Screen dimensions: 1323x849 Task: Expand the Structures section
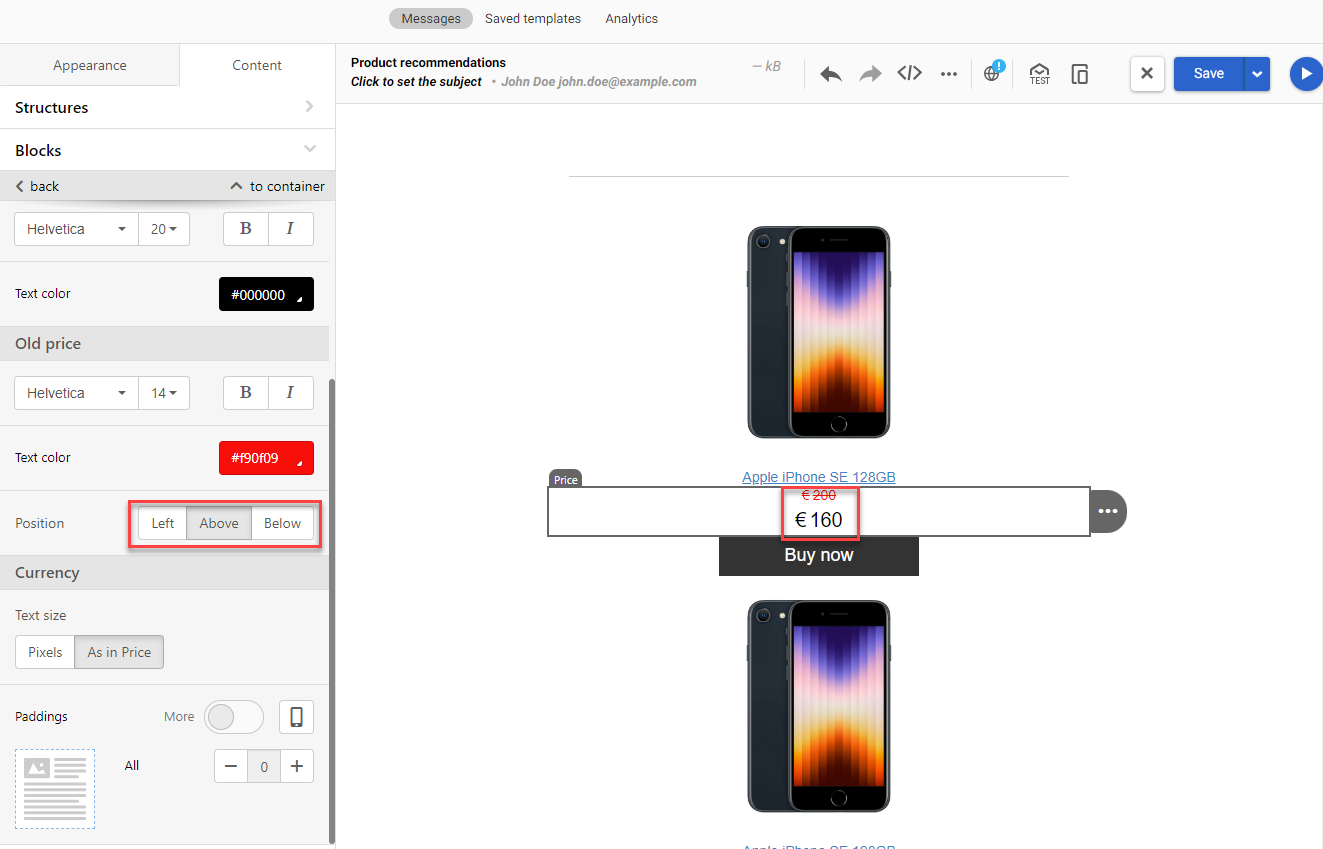(165, 107)
